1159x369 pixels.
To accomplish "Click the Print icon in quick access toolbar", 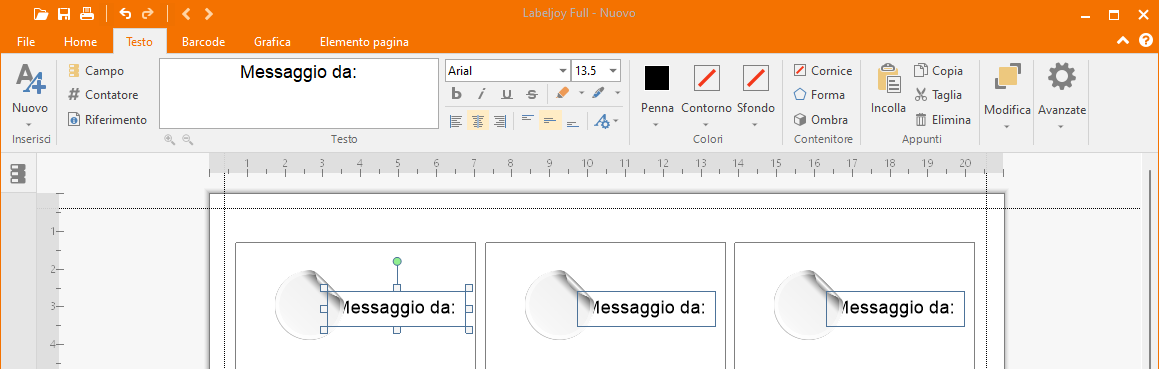I will [x=87, y=13].
